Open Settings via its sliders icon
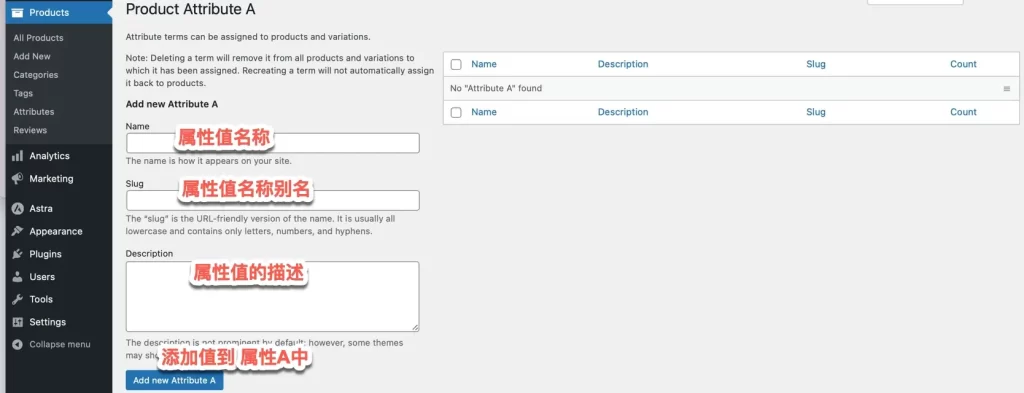This screenshot has height=393, width=1024. pos(18,322)
